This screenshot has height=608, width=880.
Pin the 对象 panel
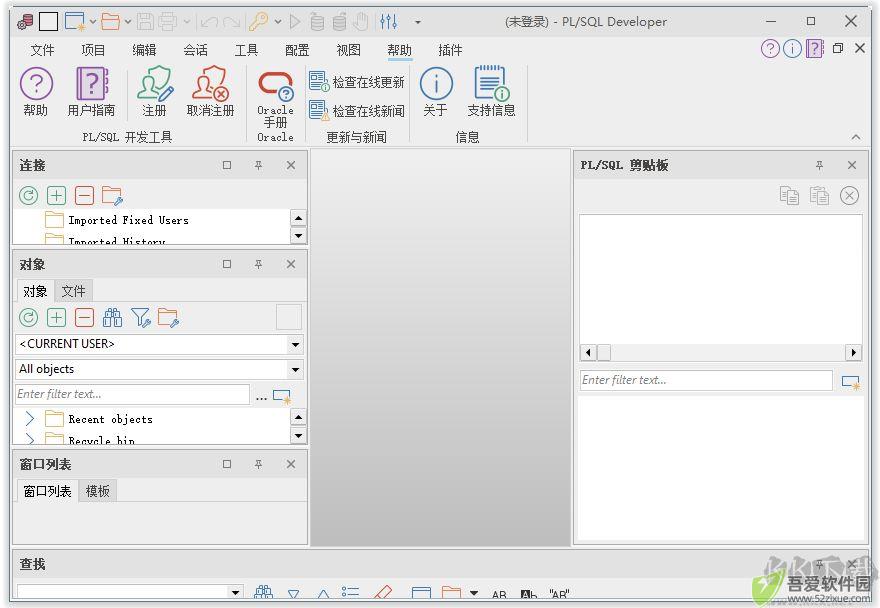click(x=258, y=264)
